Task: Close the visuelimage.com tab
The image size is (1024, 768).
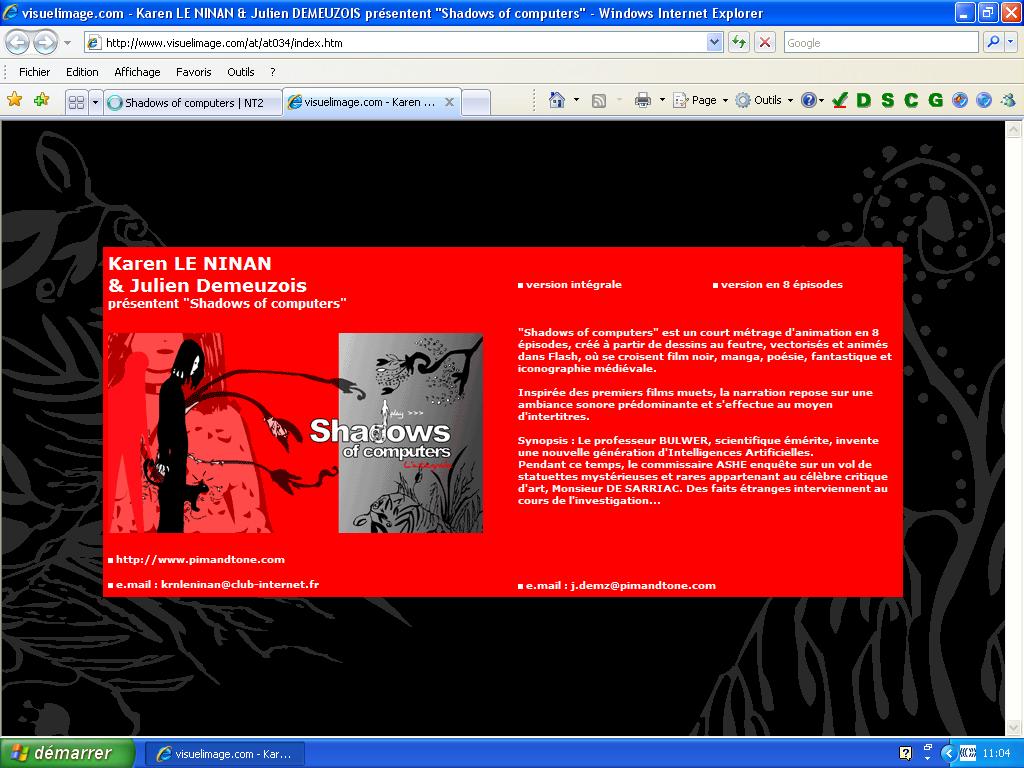Action: 449,102
